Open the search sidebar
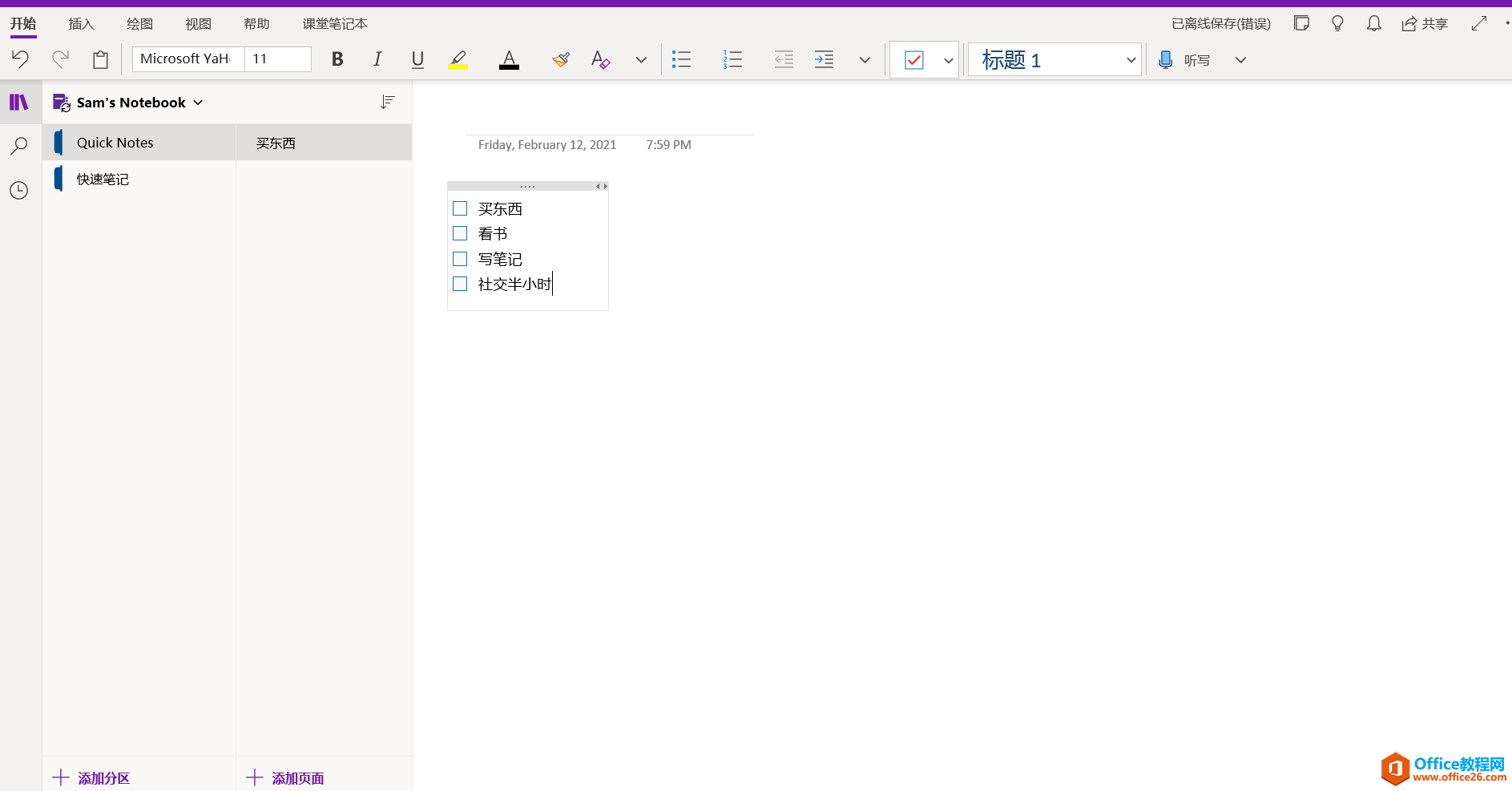 [19, 145]
